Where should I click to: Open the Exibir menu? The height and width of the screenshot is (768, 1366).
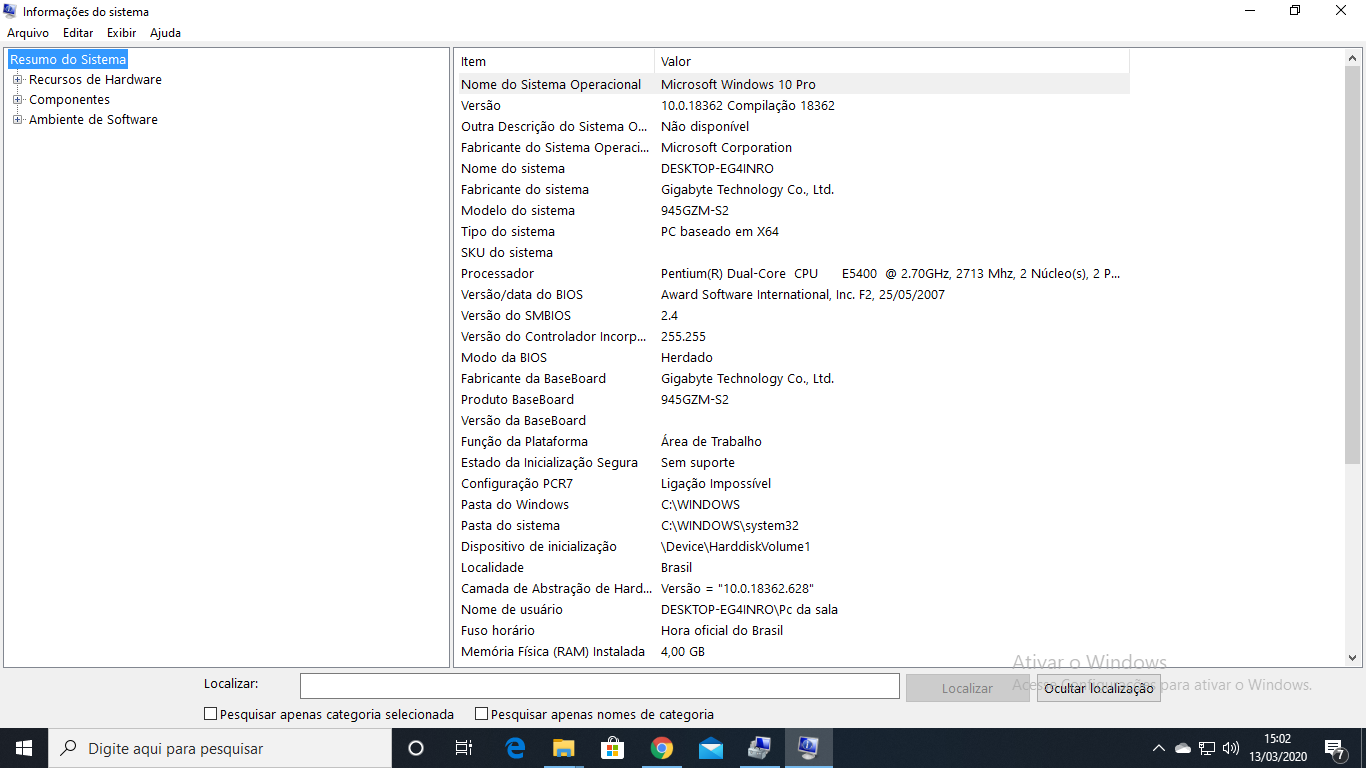[121, 33]
